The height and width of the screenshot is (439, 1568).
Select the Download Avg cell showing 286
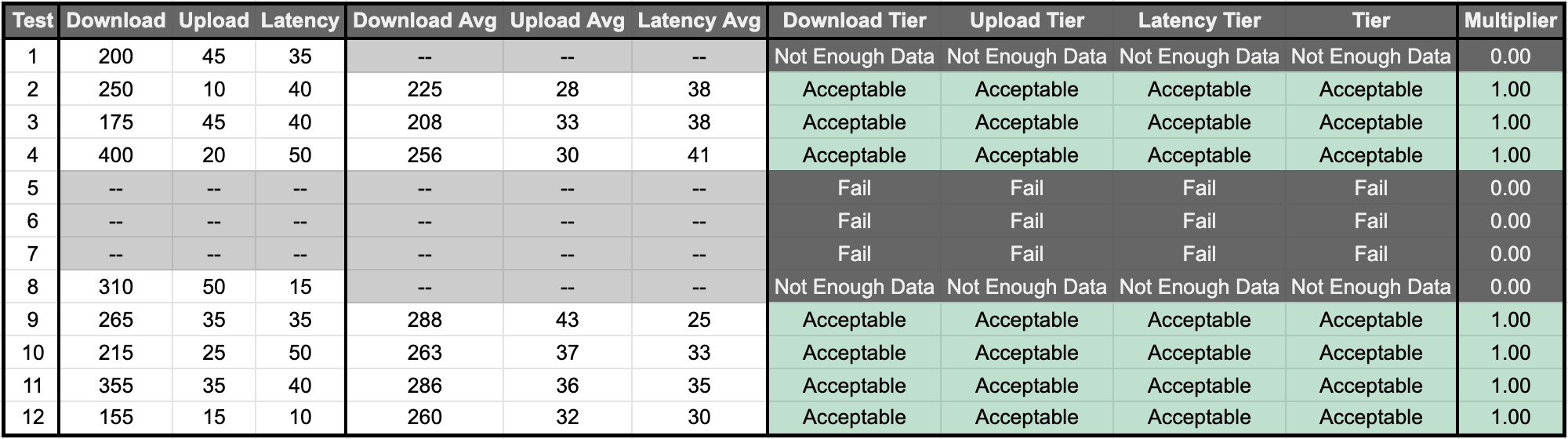point(424,386)
